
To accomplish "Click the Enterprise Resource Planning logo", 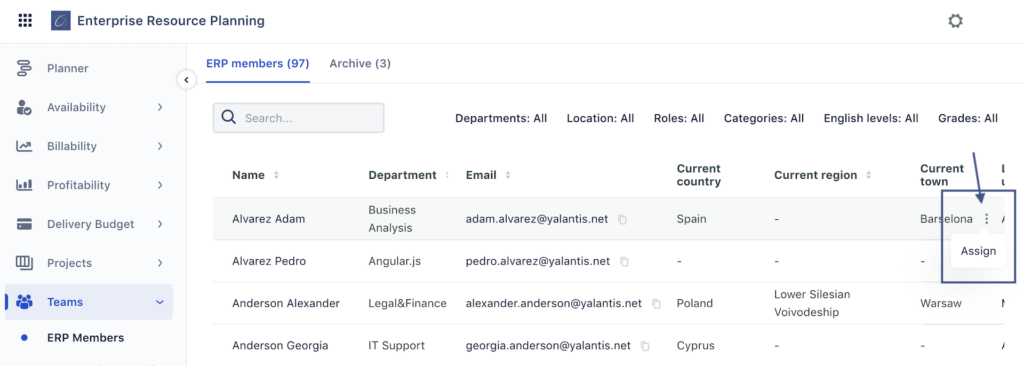I will pos(61,21).
